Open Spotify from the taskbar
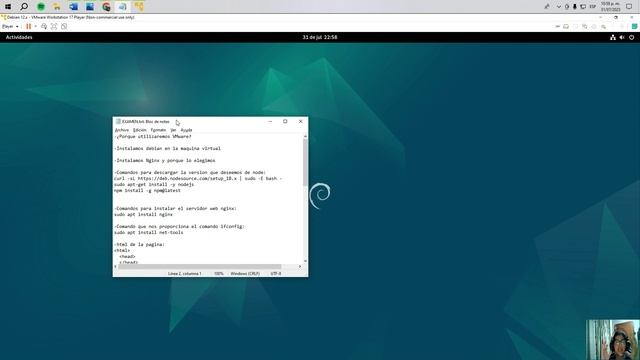 pyautogui.click(x=41, y=7)
